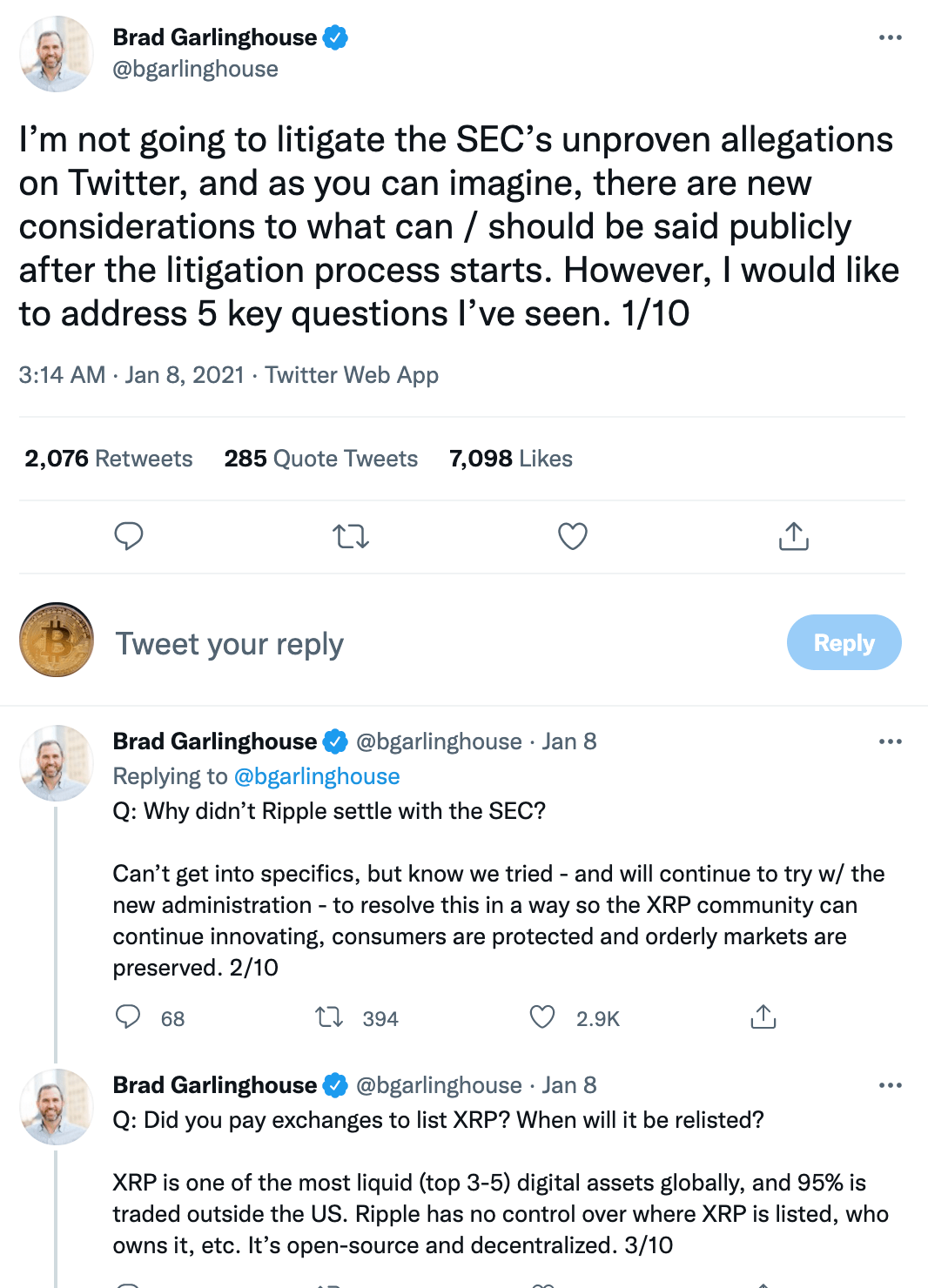The width and height of the screenshot is (928, 1288).
Task: Retweet the main 1/10 tweet
Action: pos(351,536)
